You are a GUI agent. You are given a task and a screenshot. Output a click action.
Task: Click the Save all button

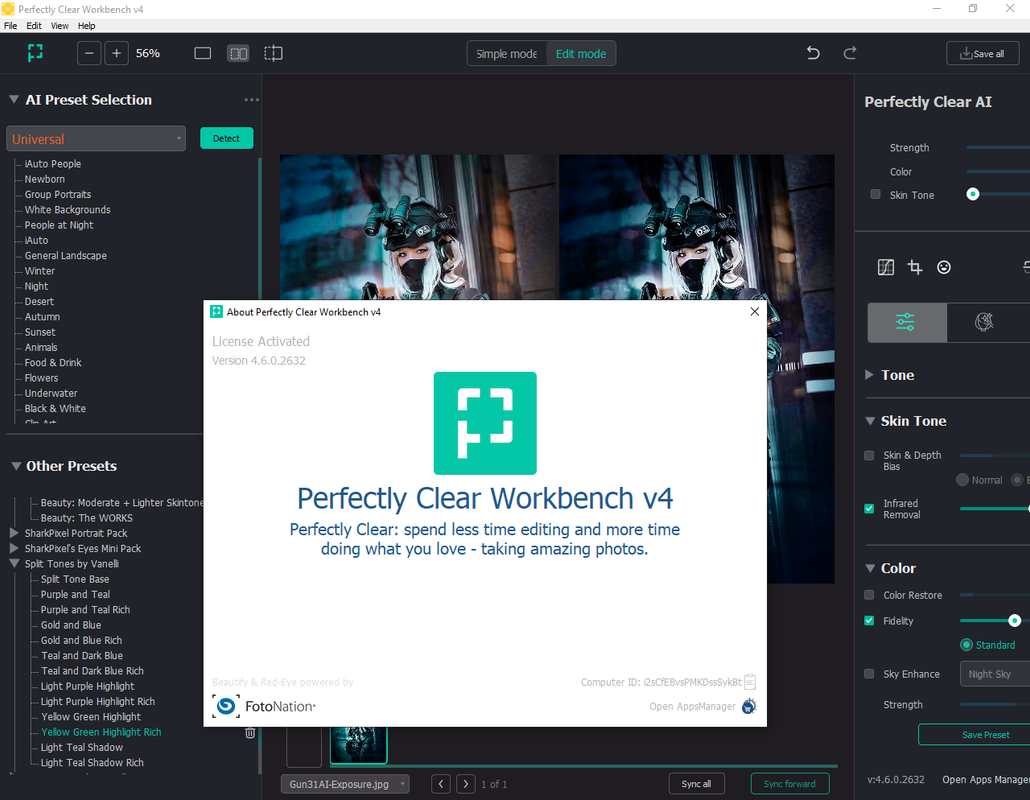pyautogui.click(x=983, y=54)
